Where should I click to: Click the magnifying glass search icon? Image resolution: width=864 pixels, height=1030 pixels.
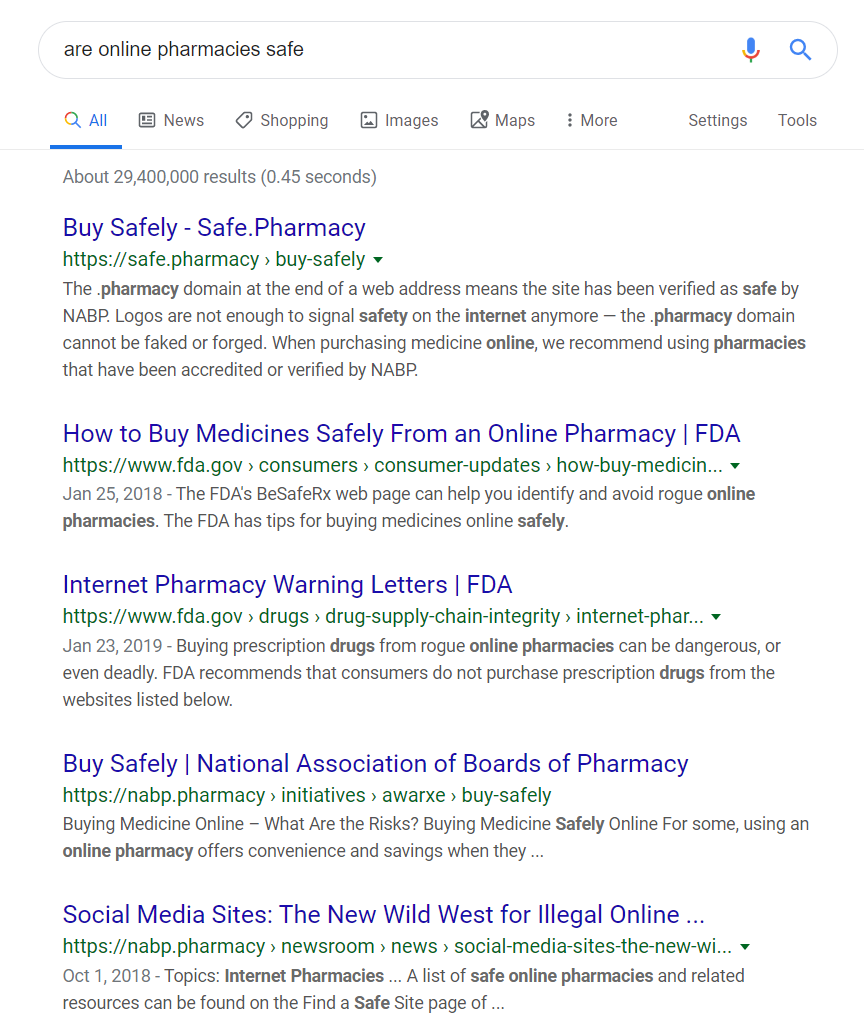[x=800, y=50]
